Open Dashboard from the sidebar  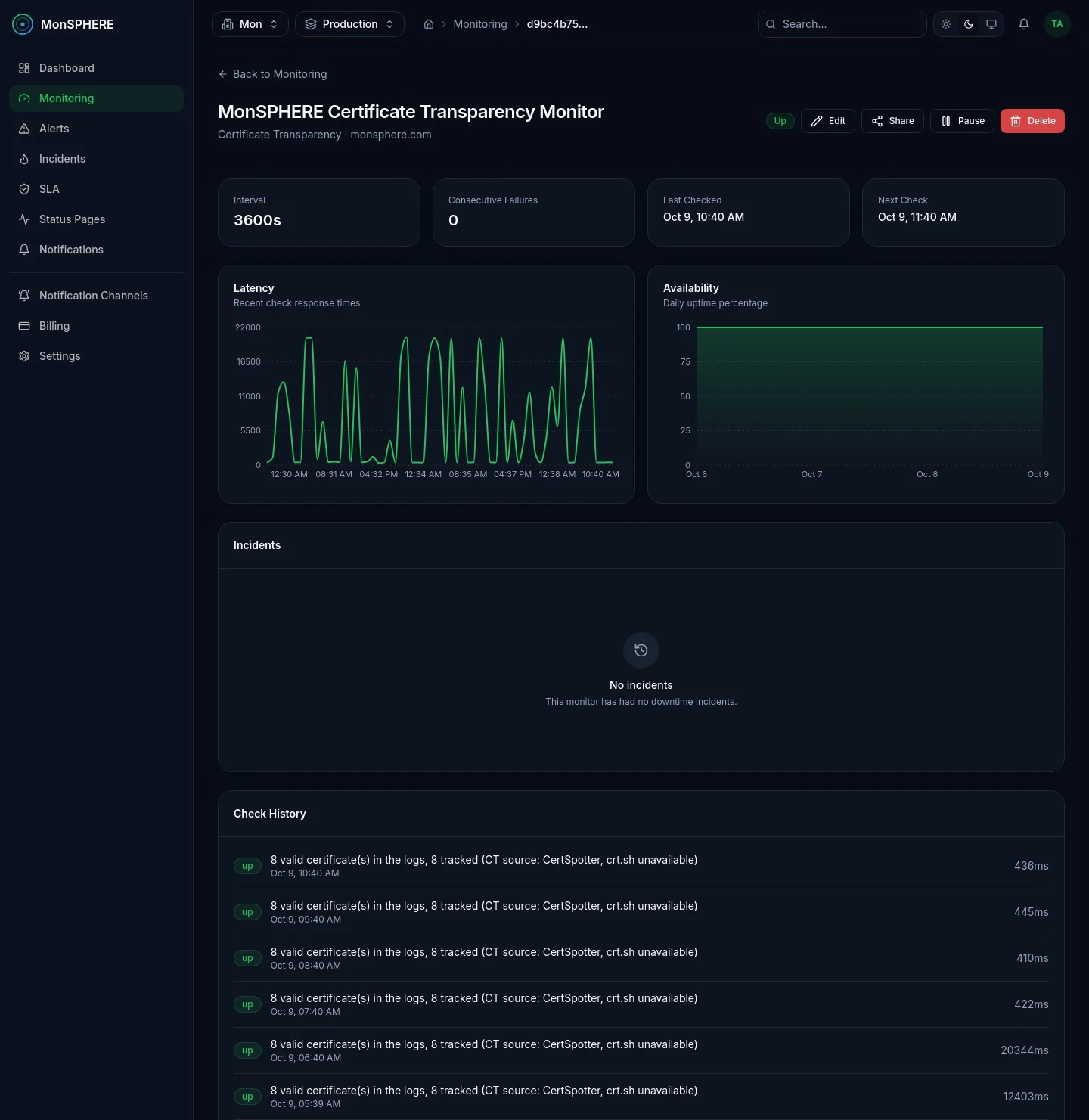point(96,68)
